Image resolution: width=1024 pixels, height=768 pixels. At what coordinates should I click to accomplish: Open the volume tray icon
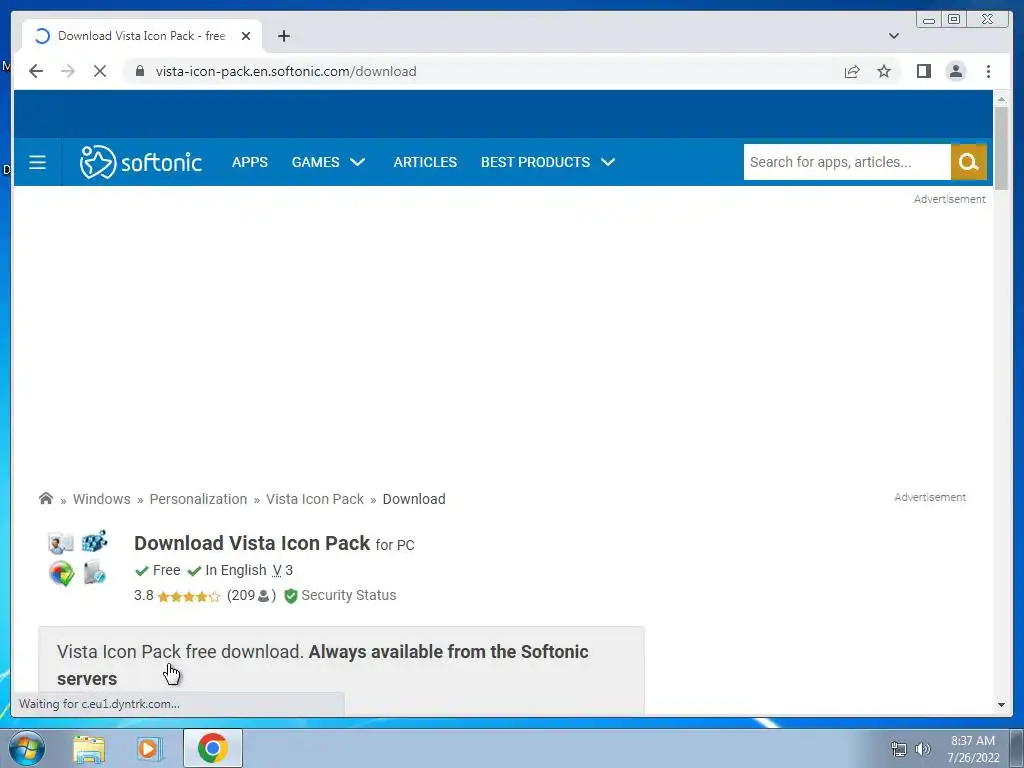pyautogui.click(x=923, y=749)
